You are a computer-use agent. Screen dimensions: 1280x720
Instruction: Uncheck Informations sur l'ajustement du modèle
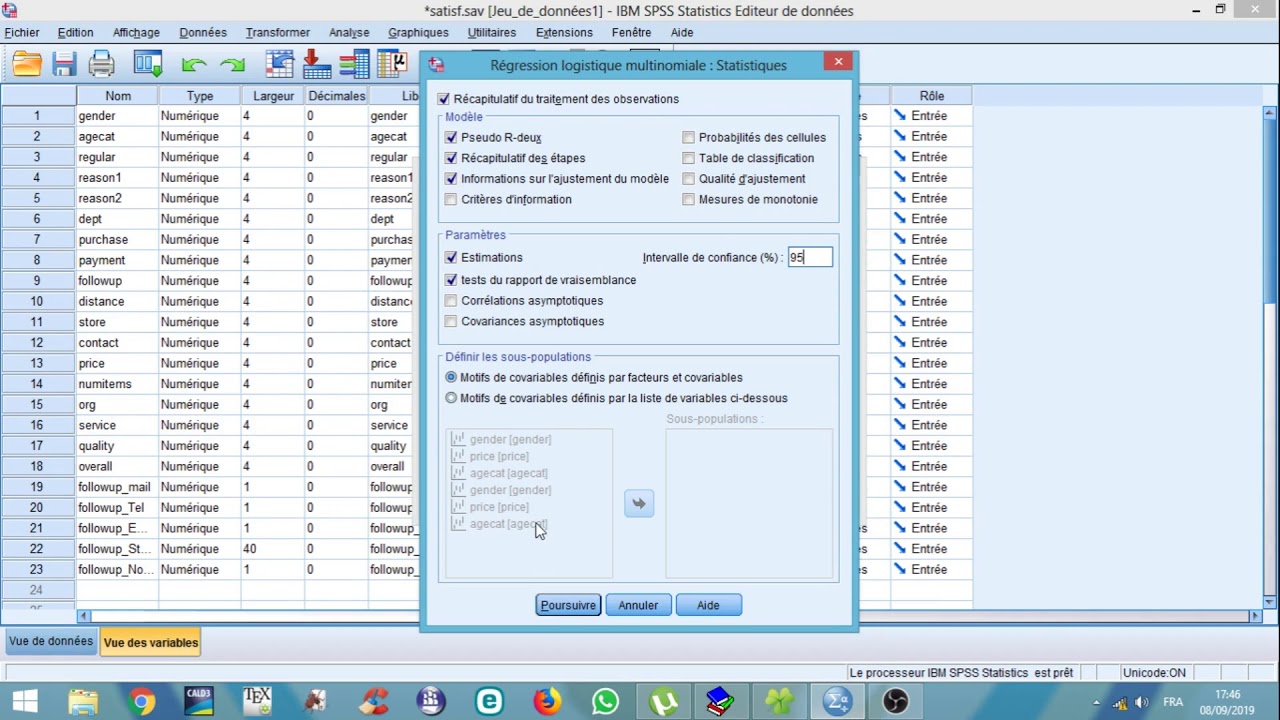pos(451,179)
